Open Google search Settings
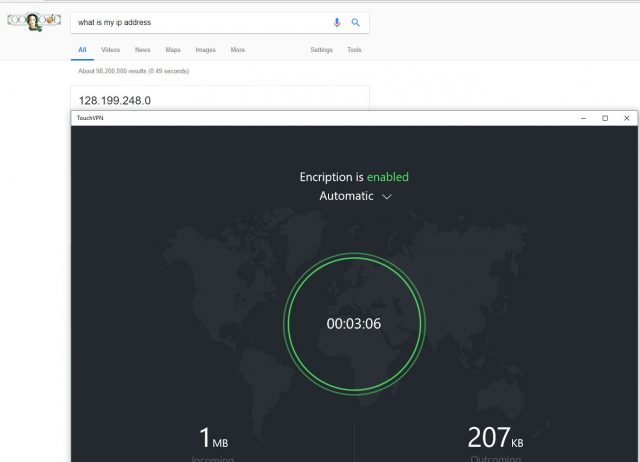The image size is (640, 462). click(x=321, y=50)
